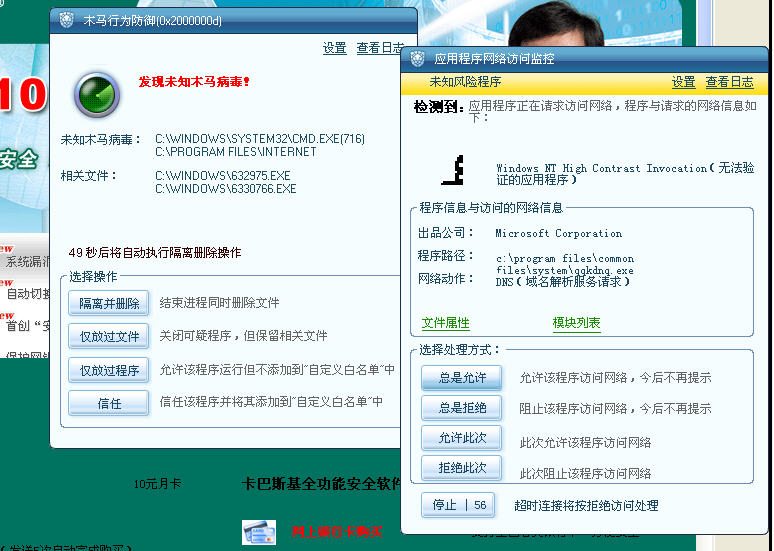
Task: Click the shield icon in Trojan defense title bar
Action: tap(67, 20)
